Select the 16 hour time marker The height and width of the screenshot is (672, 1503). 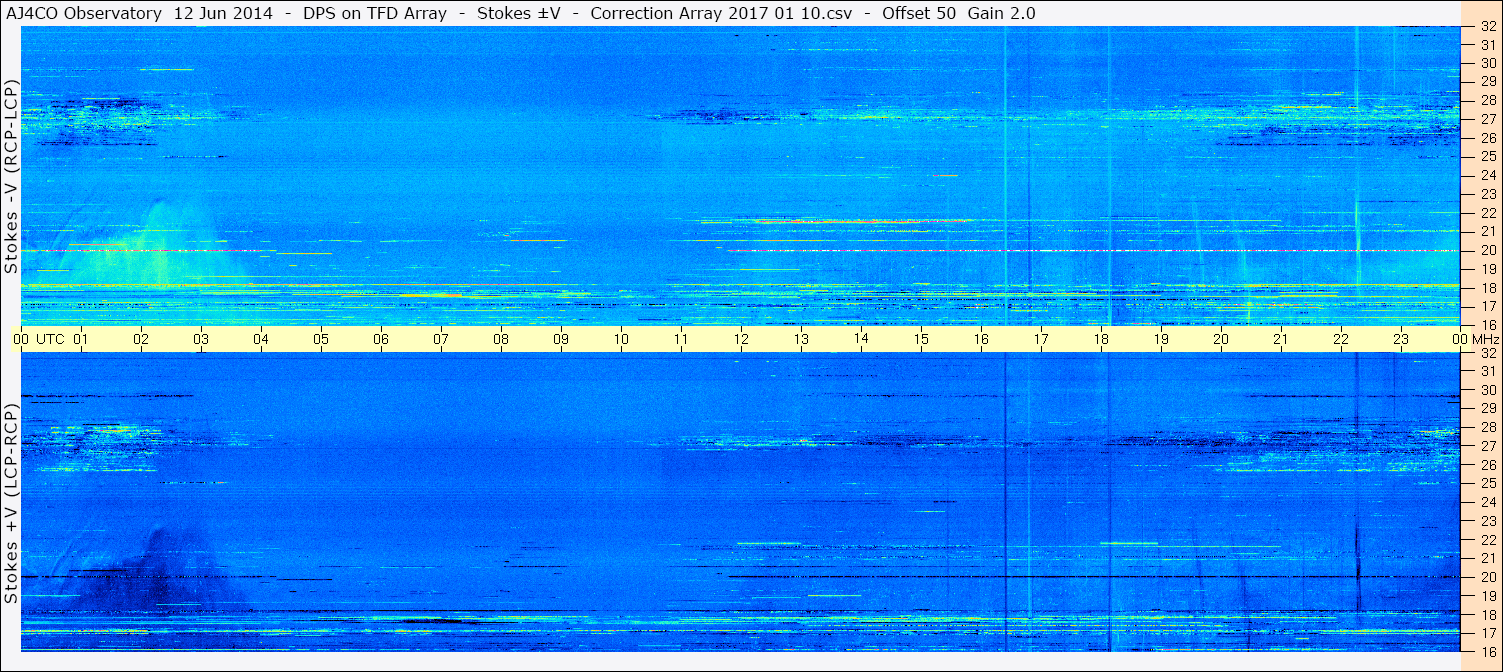(981, 339)
